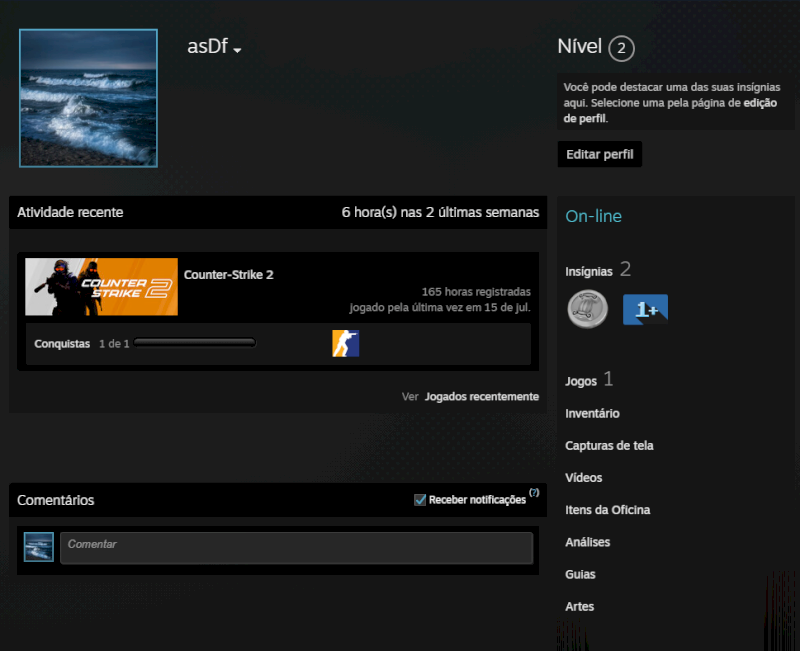Screen dimensions: 800x651
Task: Focus the Comentar text field
Action: [x=296, y=548]
